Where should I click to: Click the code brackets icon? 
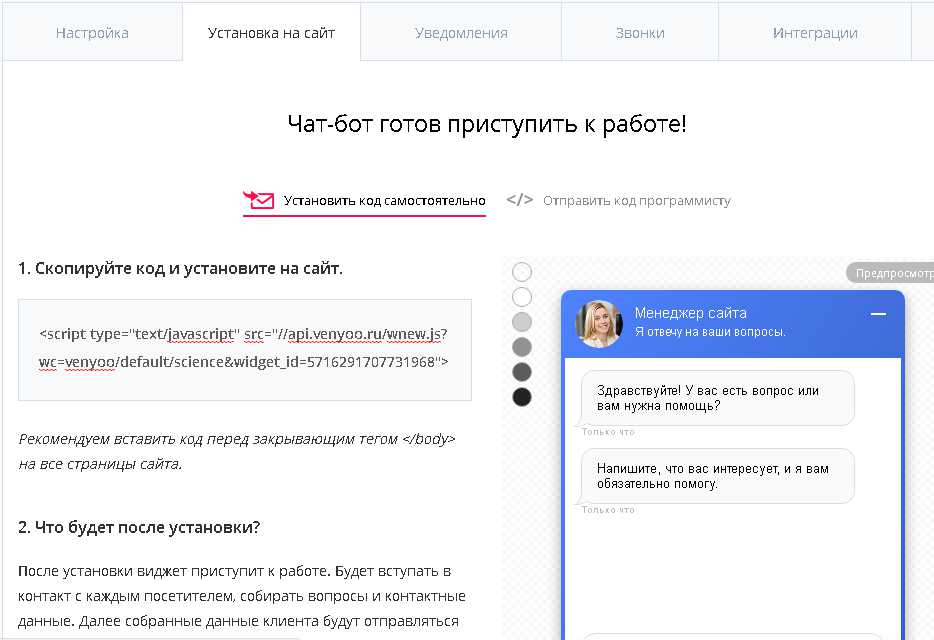point(519,200)
